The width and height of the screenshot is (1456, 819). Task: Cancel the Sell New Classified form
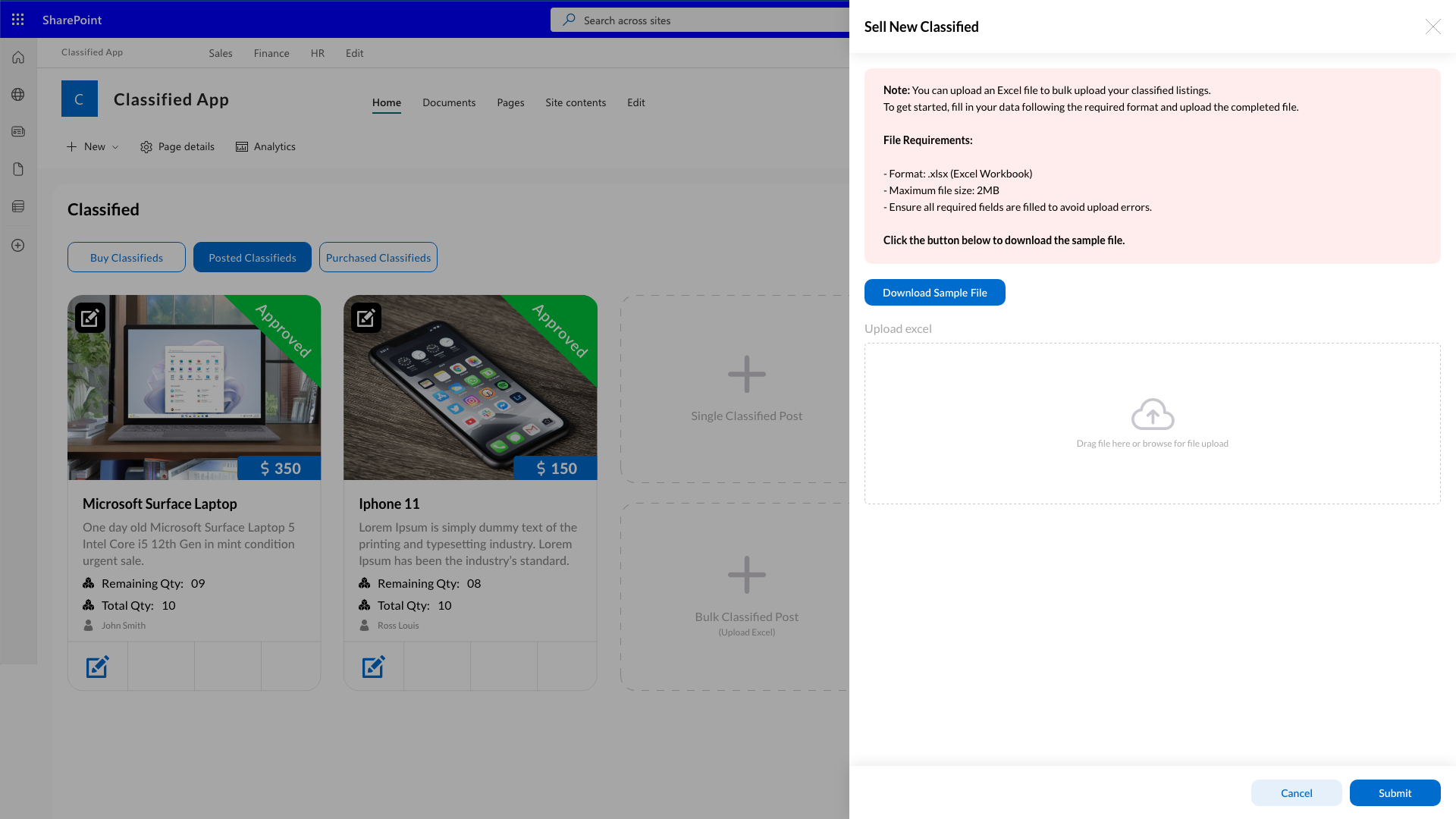[1297, 792]
